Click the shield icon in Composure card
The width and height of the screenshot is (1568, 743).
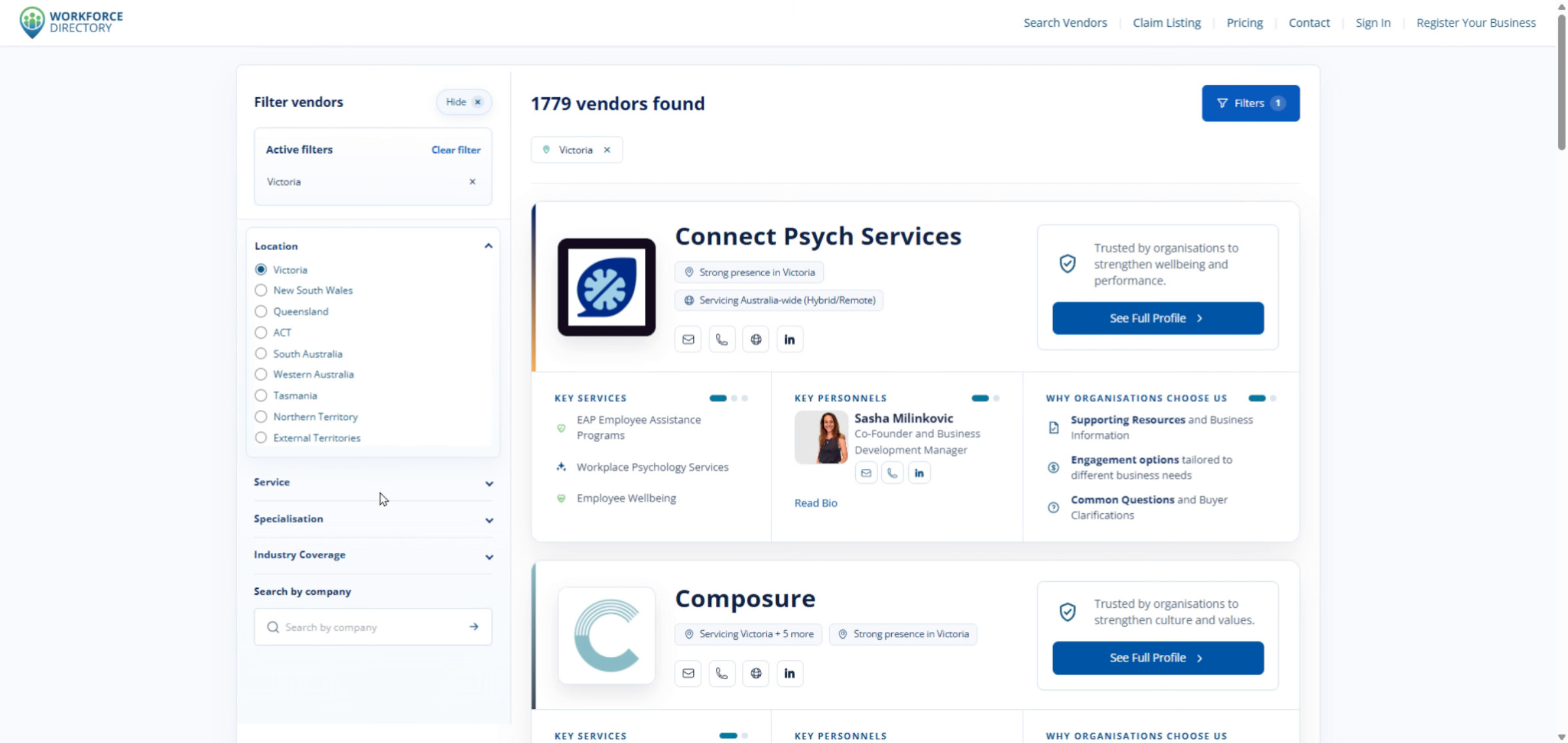click(x=1068, y=612)
